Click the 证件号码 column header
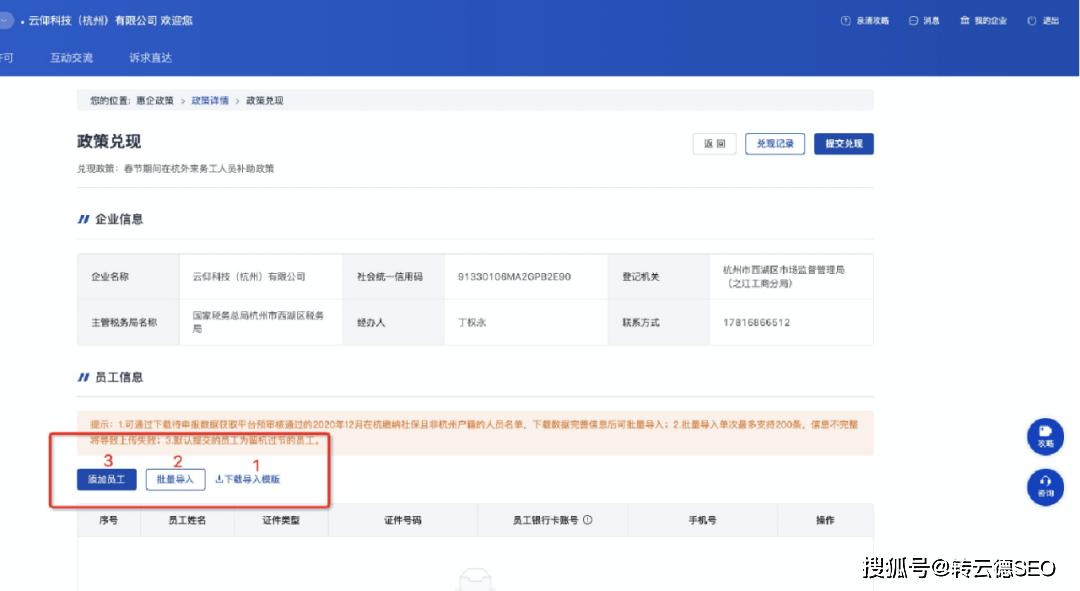The image size is (1080, 591). click(403, 520)
